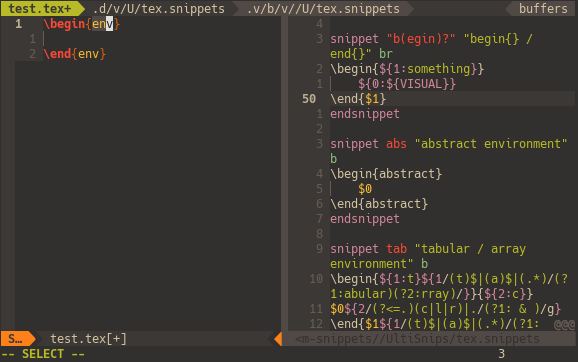The image size is (578, 362).
Task: Click the 'tab' trigger word
Action: pos(396,249)
